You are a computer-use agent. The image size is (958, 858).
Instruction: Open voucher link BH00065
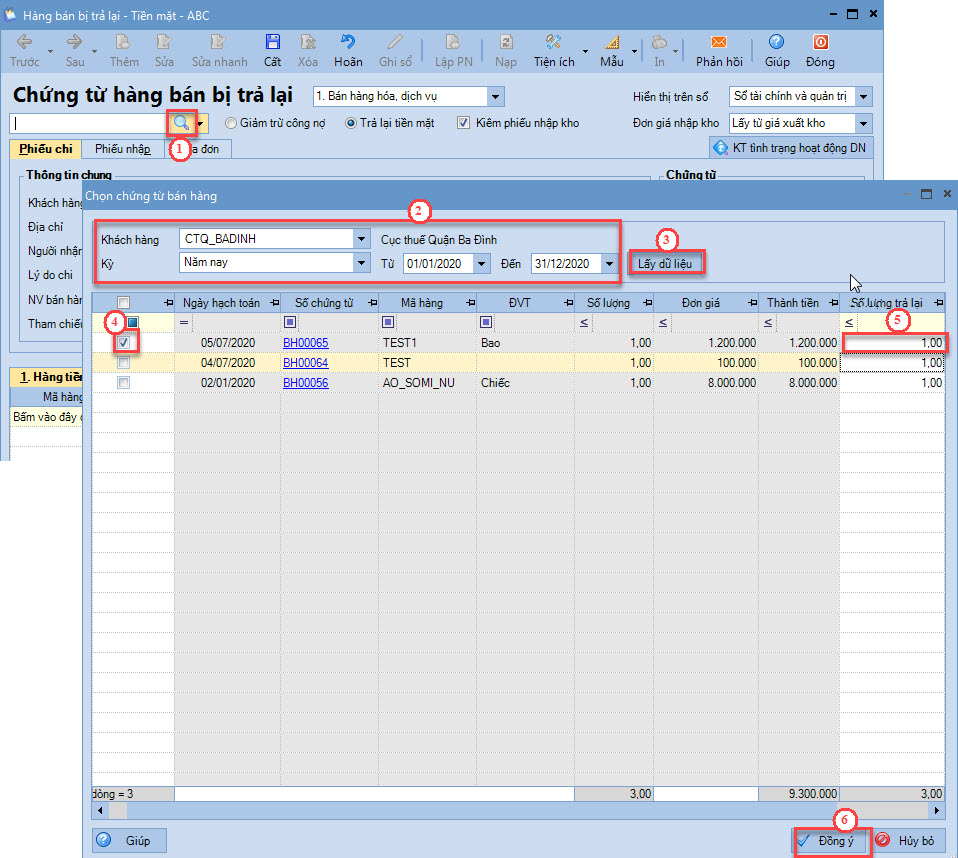coord(305,343)
